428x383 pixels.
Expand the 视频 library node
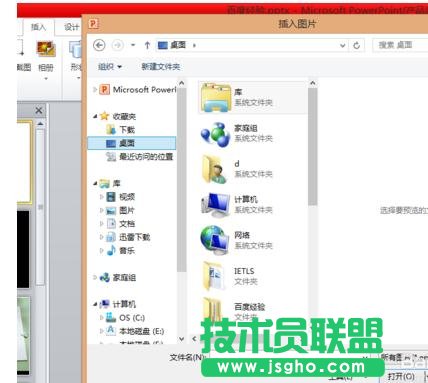(101, 197)
